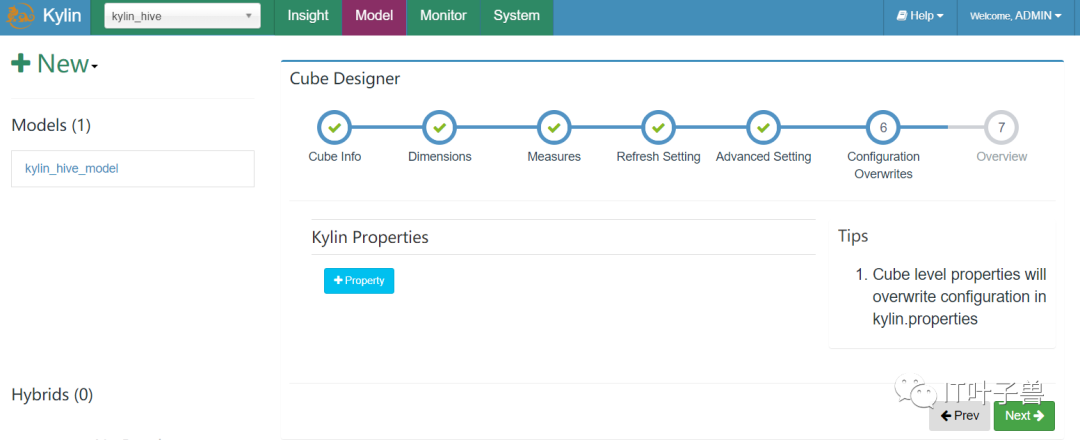
Task: Open the Monitor tab
Action: pos(444,16)
